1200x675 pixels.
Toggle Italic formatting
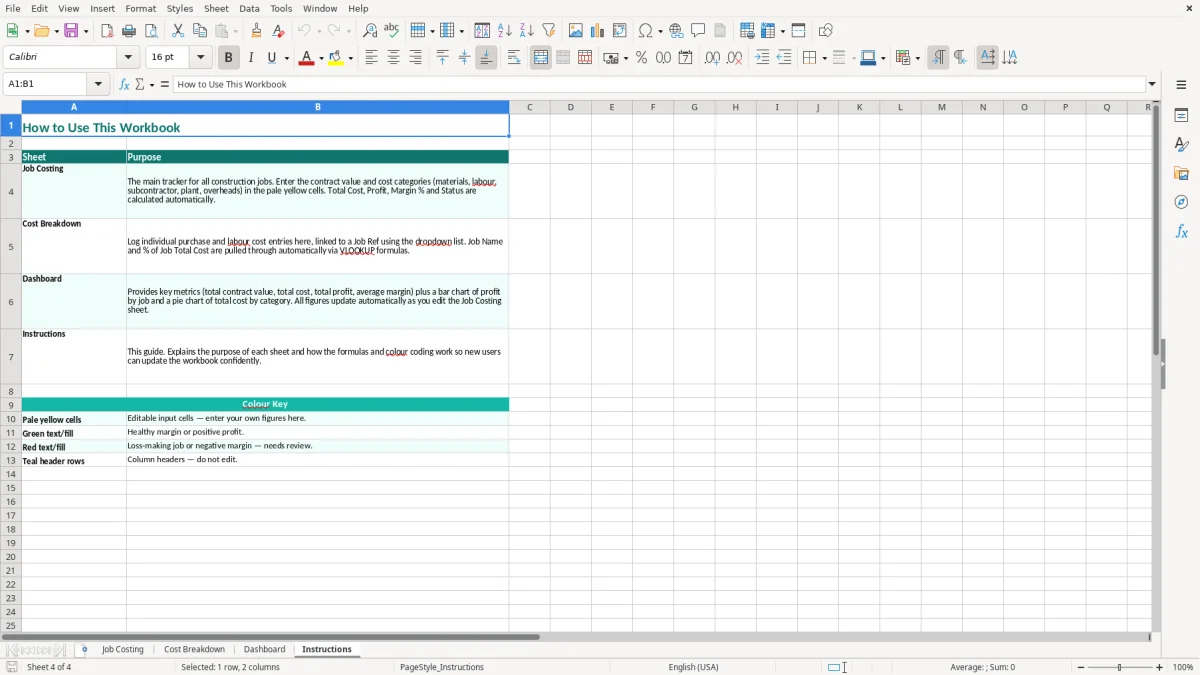tap(250, 58)
